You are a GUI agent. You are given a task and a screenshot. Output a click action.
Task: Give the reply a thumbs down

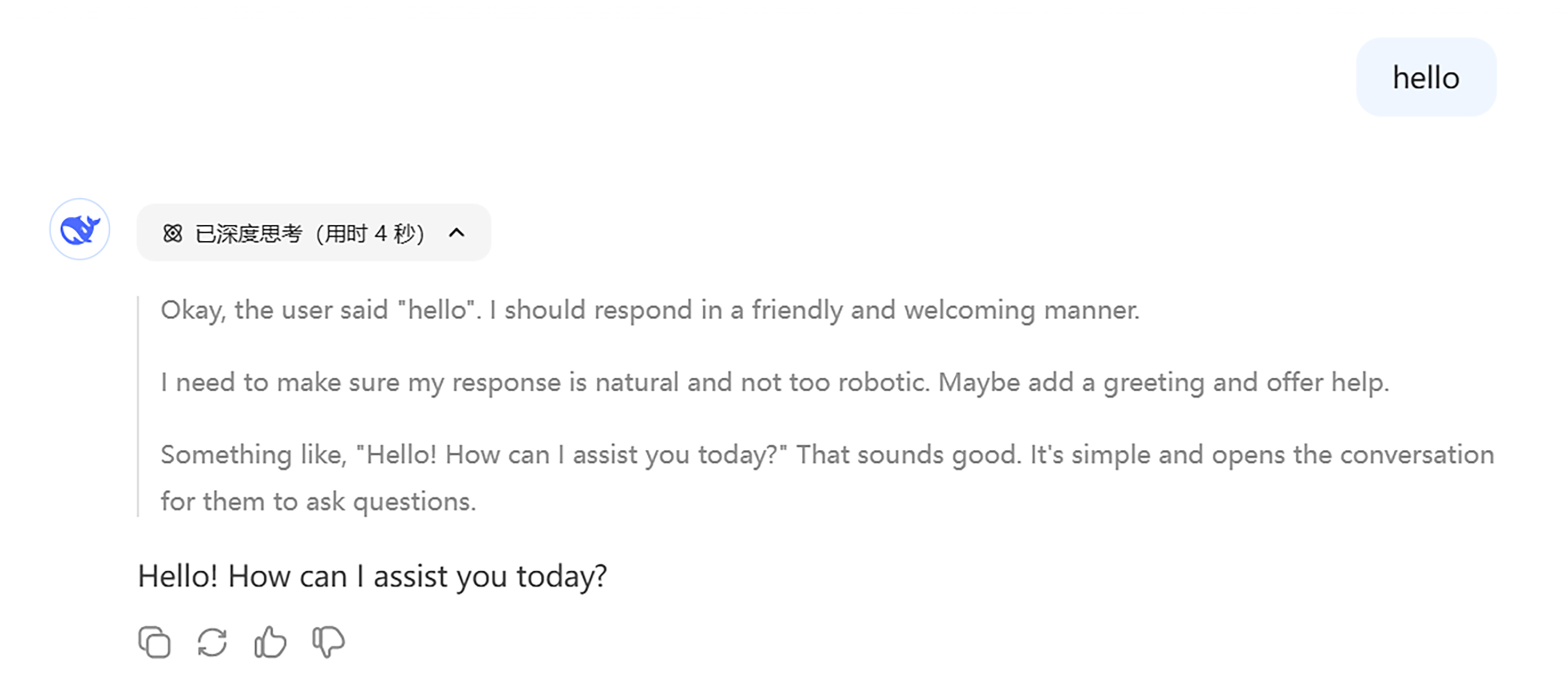328,642
